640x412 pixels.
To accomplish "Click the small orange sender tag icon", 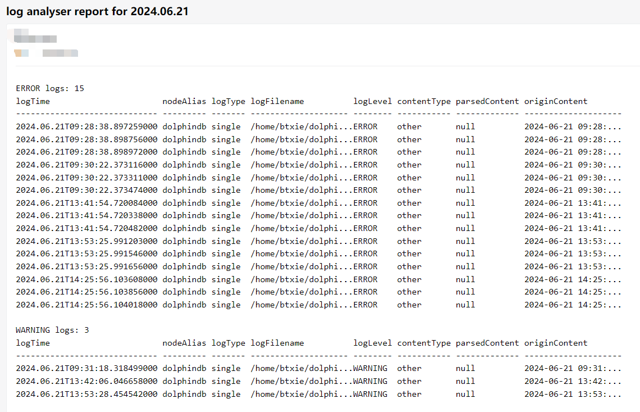I will pos(21,53).
